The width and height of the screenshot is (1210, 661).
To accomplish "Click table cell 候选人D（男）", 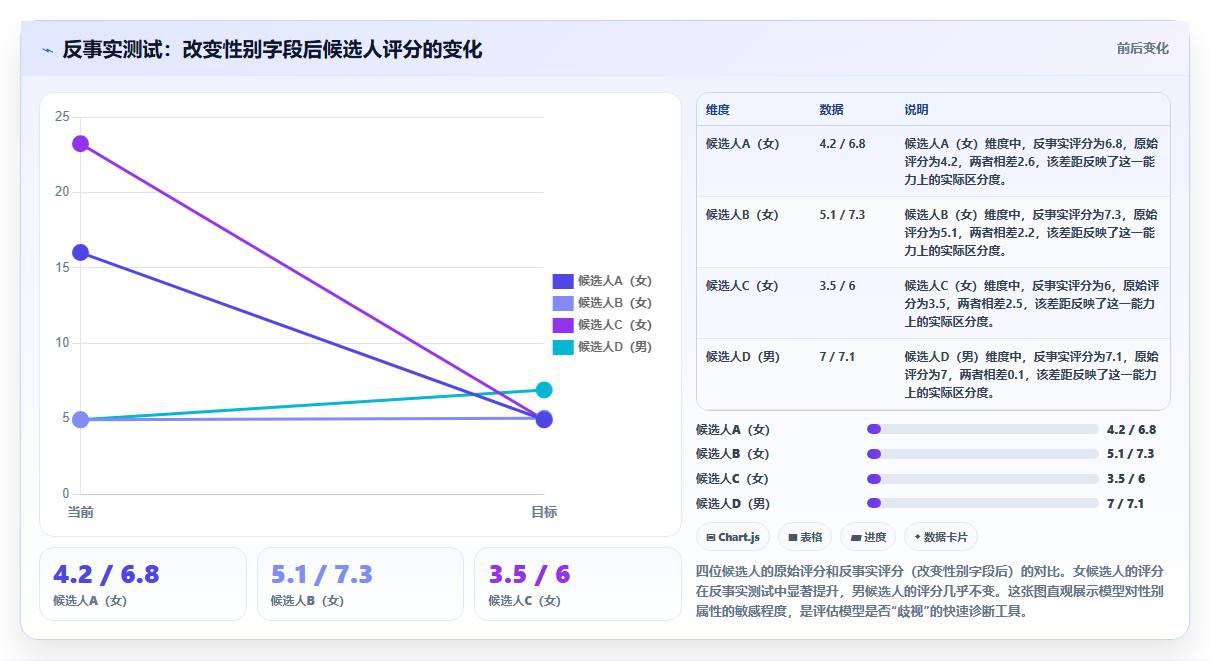I will [743, 357].
